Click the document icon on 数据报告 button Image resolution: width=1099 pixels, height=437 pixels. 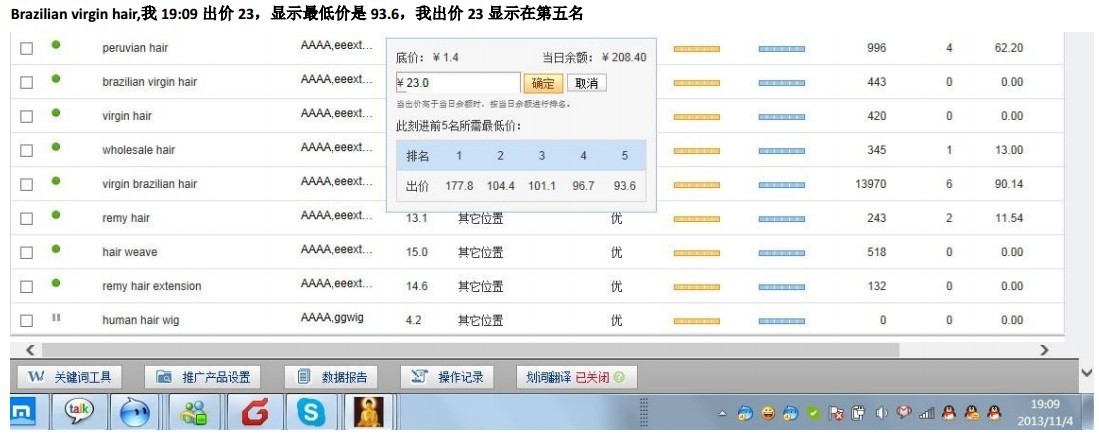click(303, 377)
